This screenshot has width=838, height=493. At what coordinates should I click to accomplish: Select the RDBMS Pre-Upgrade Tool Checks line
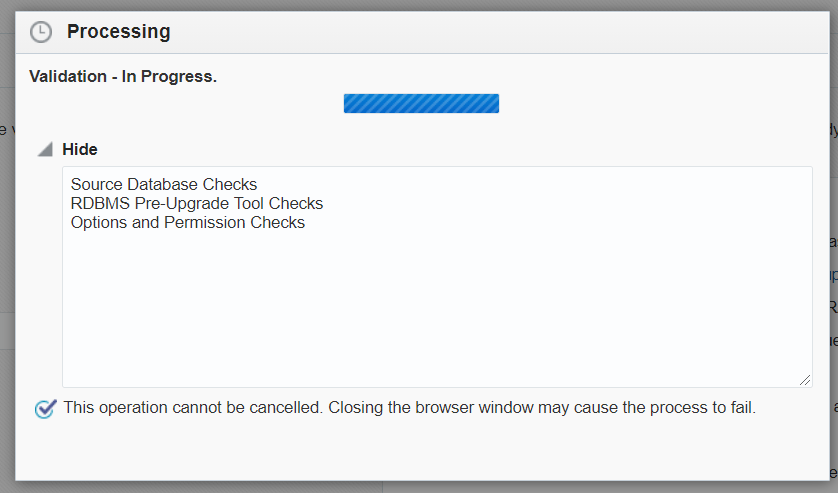(x=197, y=204)
